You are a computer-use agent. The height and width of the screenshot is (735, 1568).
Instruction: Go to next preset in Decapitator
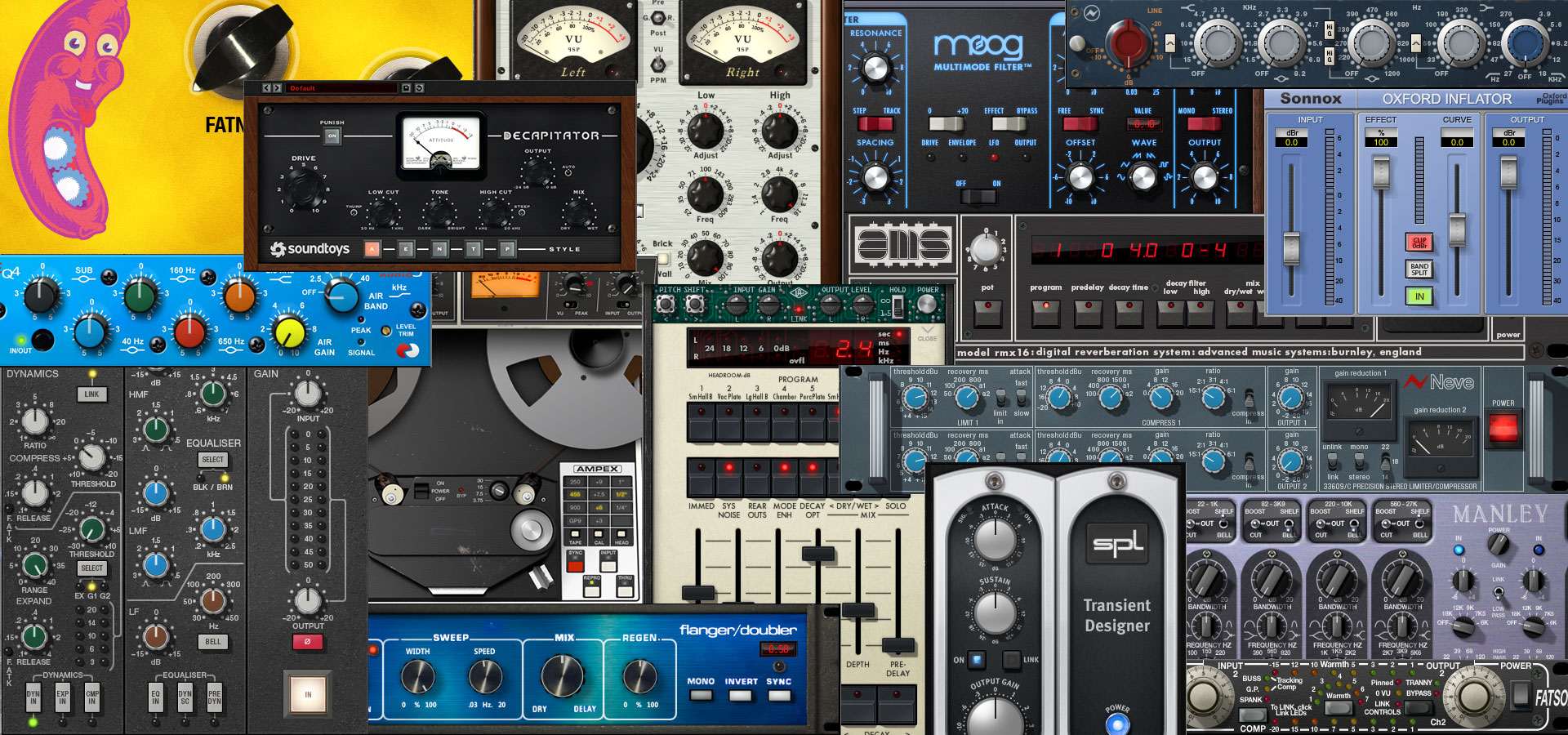277,87
